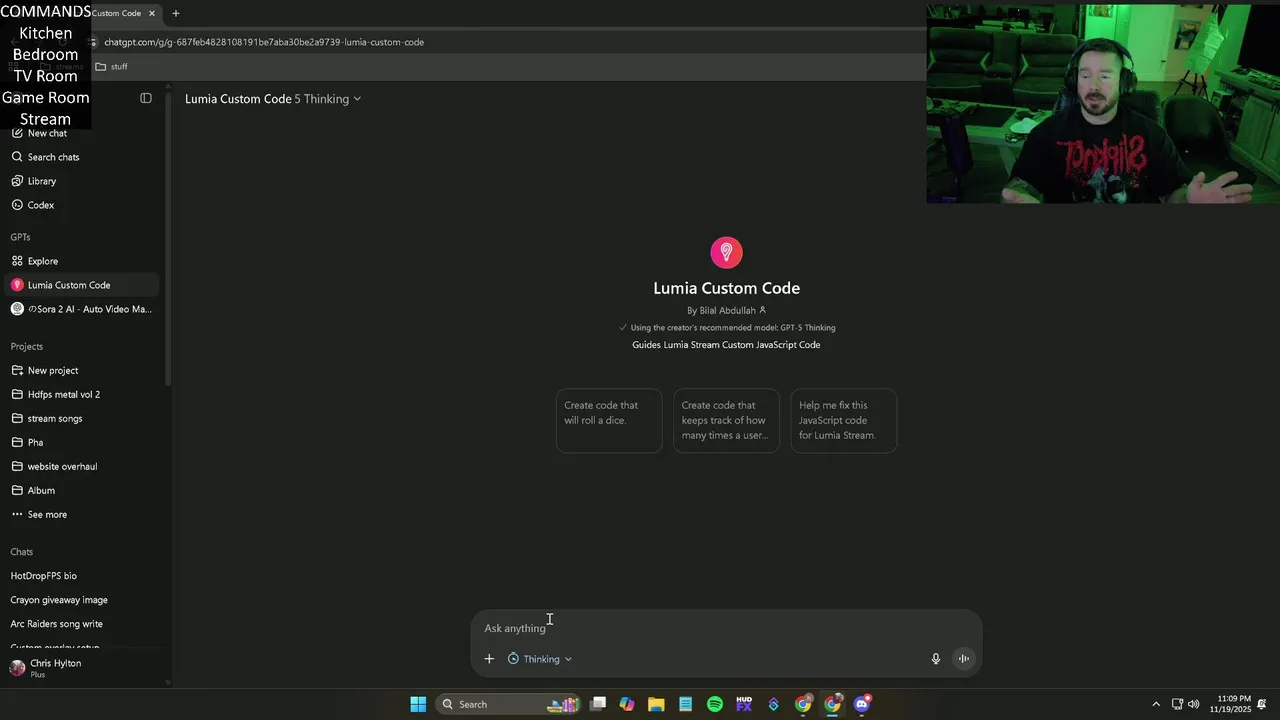
Task: Open the Hdfps metal vol 2 project
Action: click(x=64, y=394)
